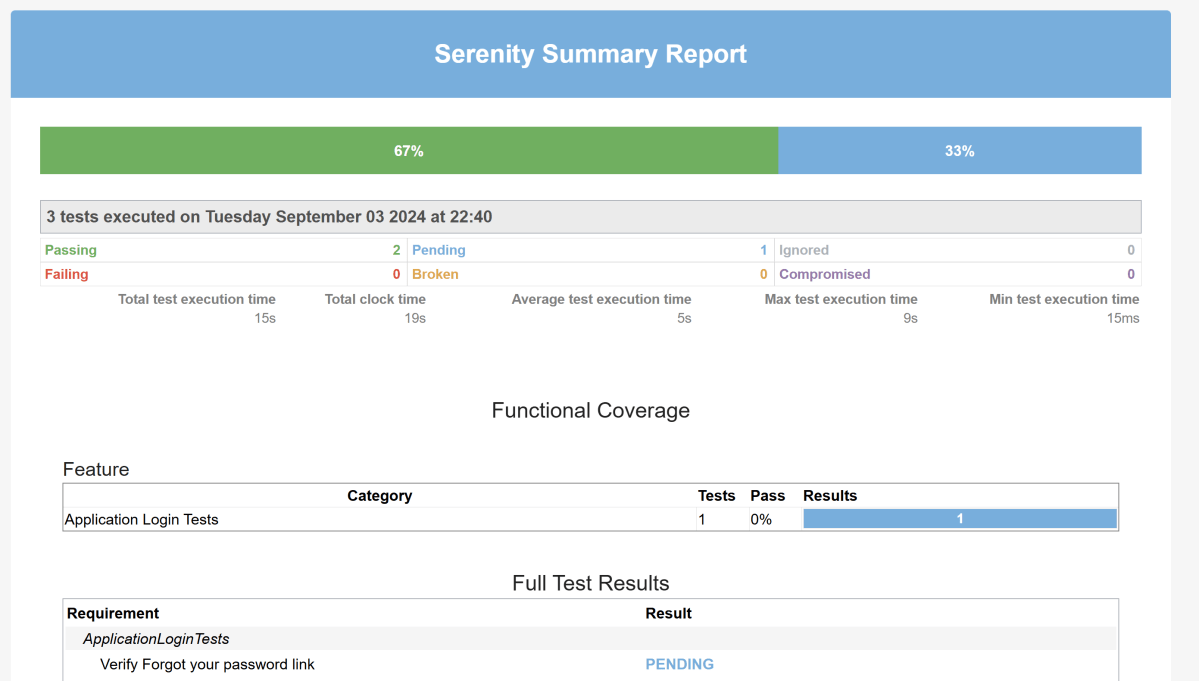This screenshot has height=681, width=1199.
Task: Click the Failing status label
Action: click(67, 274)
